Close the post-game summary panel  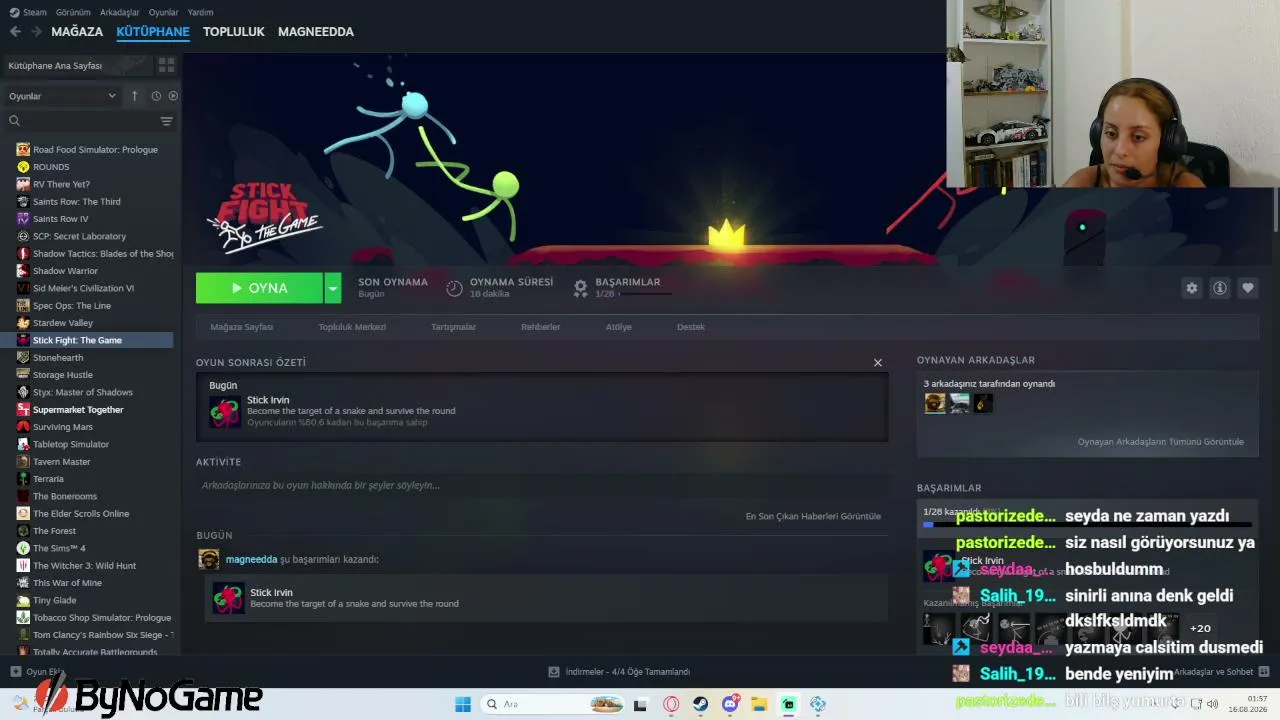pyautogui.click(x=878, y=363)
